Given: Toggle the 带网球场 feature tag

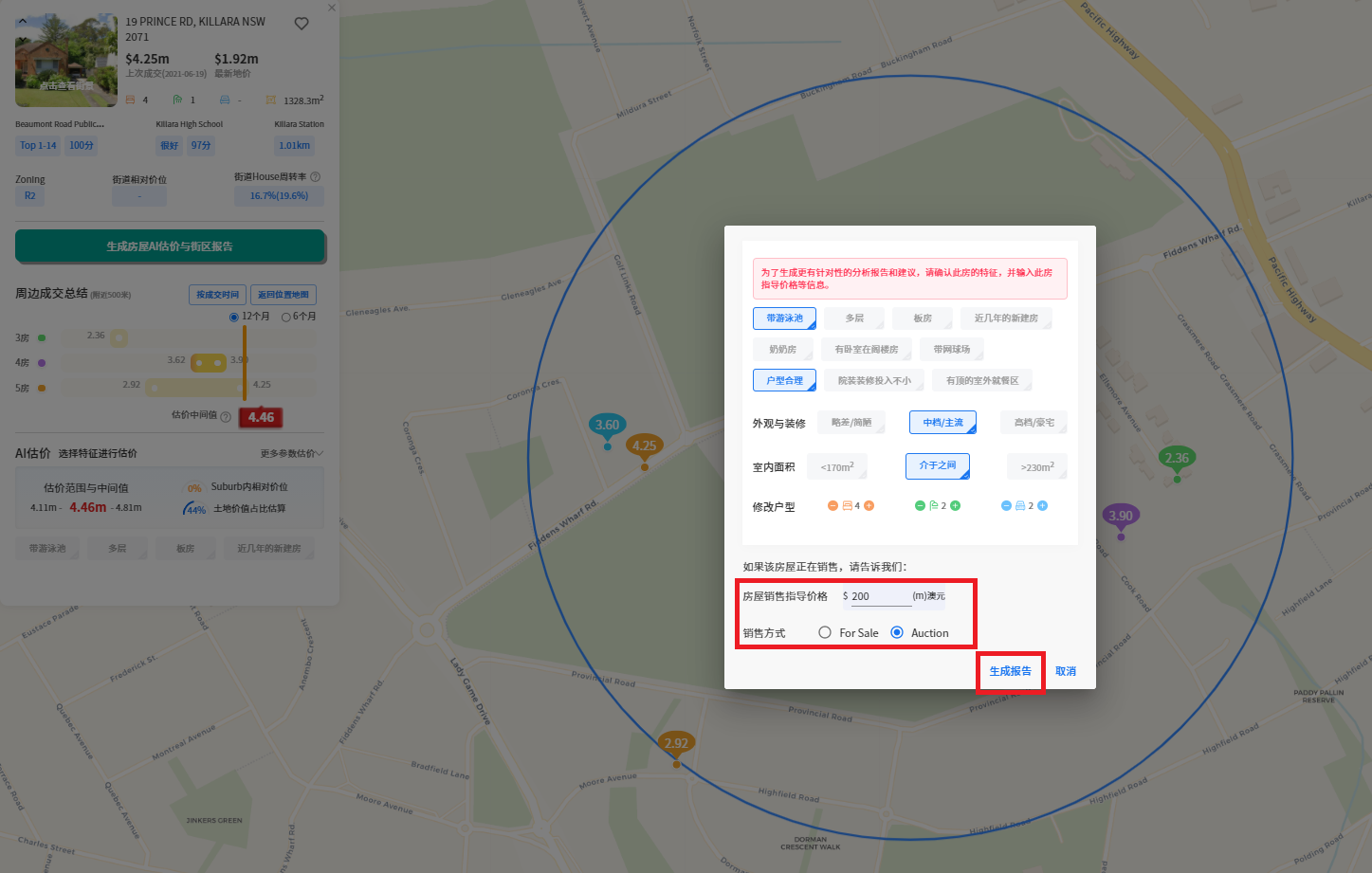Looking at the screenshot, I should point(952,350).
